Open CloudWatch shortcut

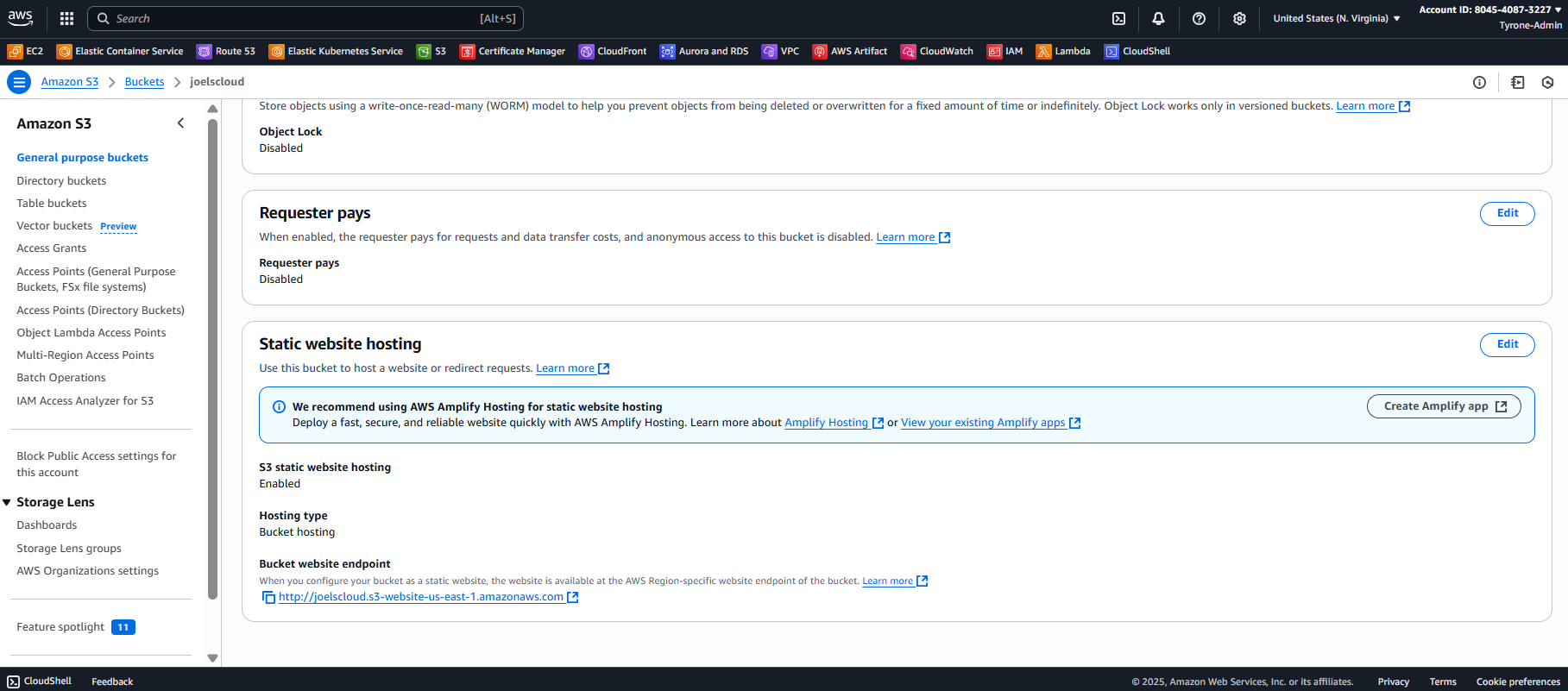(937, 51)
